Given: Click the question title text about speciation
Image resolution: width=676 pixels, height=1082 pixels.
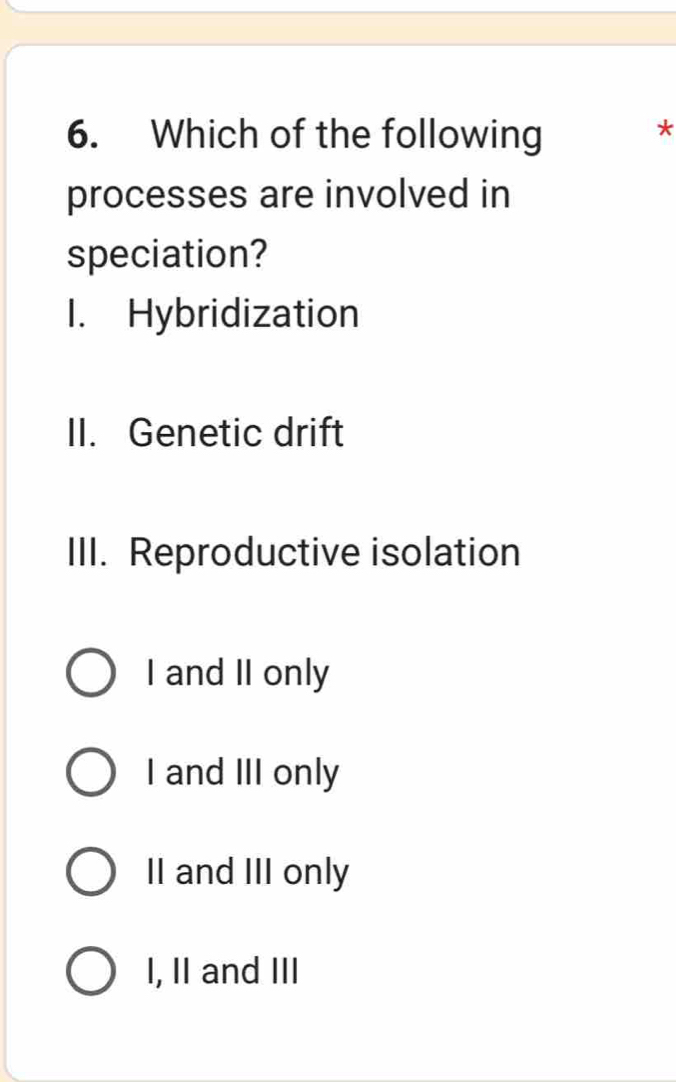Looking at the screenshot, I should [x=288, y=195].
